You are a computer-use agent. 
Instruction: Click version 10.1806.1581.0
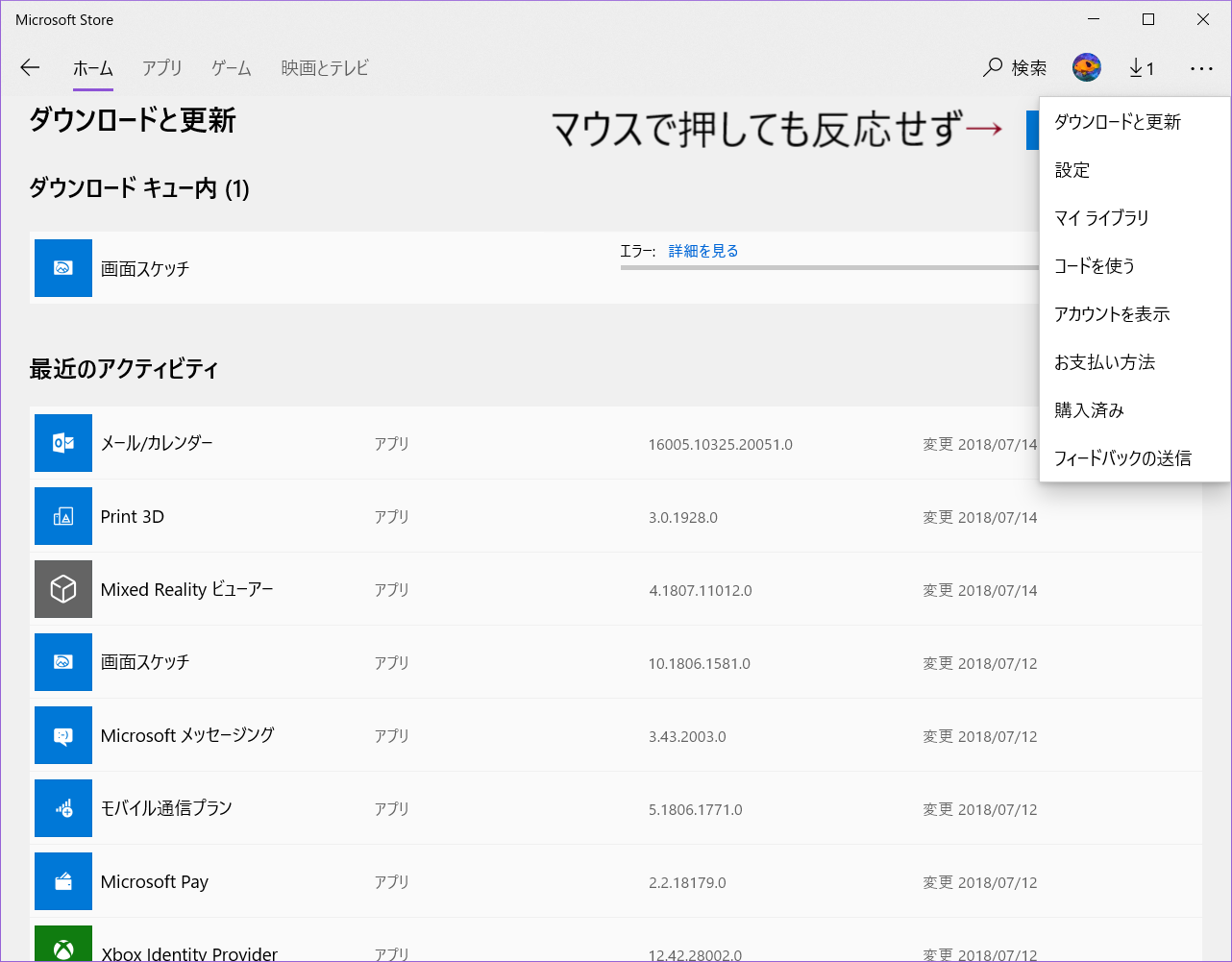[x=700, y=664]
